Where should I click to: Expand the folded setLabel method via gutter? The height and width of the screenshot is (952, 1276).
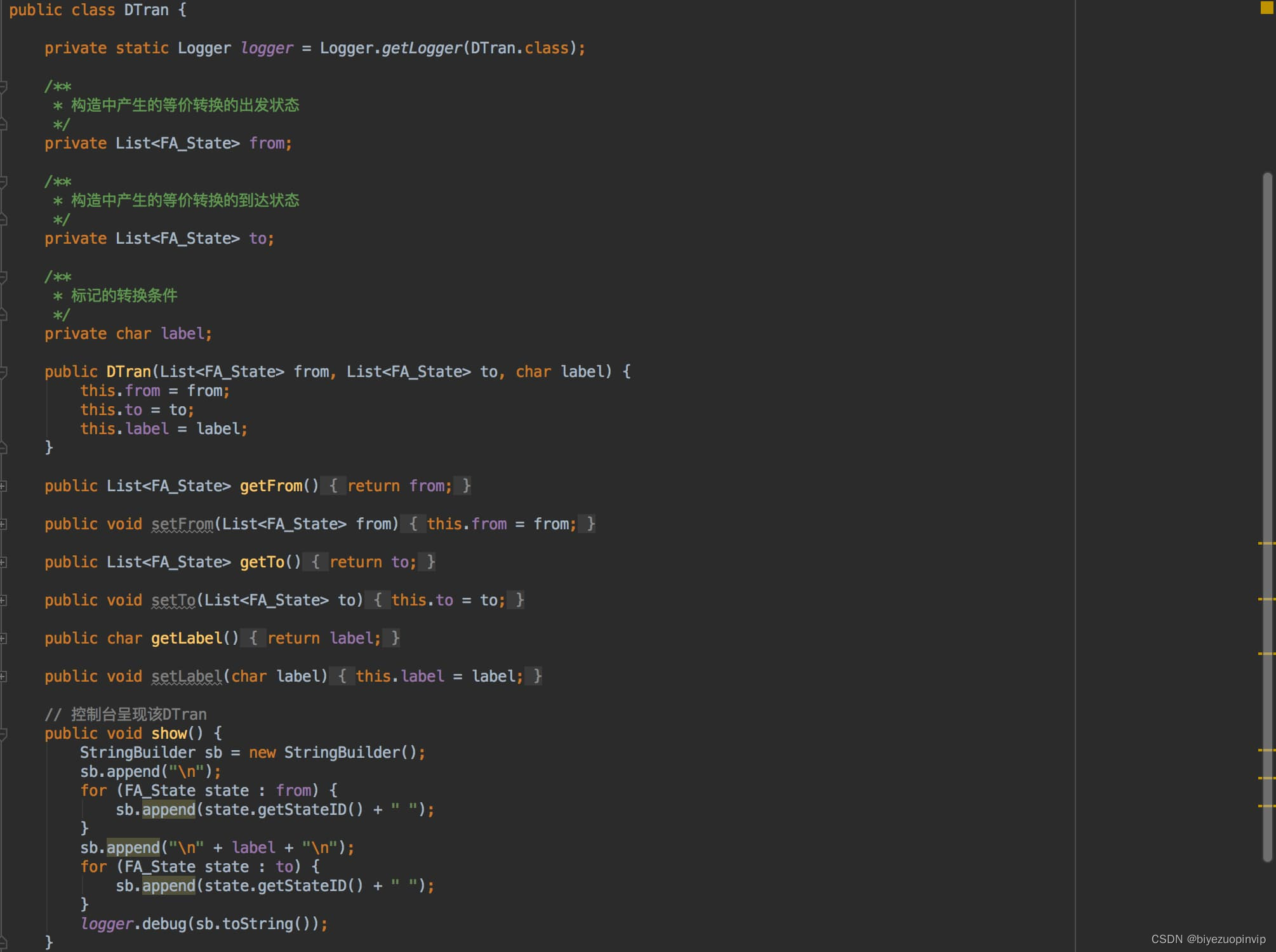coord(3,677)
